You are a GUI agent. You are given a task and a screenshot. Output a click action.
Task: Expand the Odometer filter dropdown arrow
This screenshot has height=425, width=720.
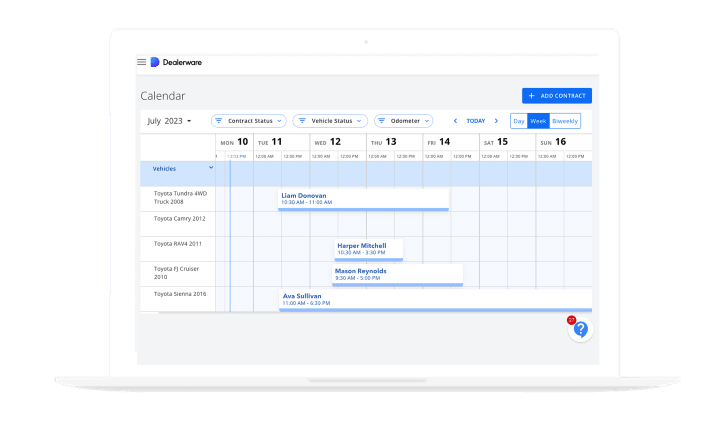(x=428, y=121)
